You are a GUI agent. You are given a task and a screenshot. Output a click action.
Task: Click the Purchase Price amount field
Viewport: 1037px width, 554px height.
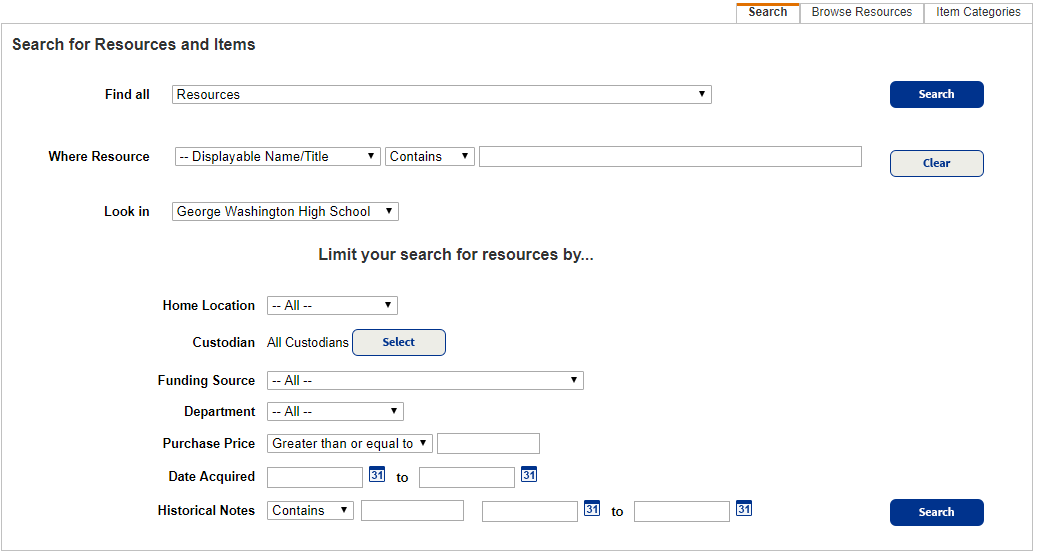488,444
